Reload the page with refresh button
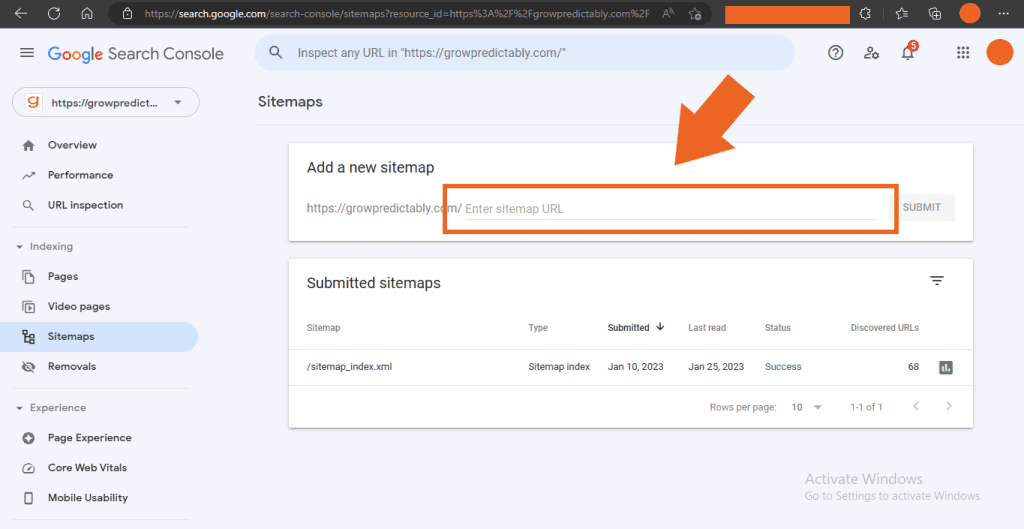Screen dimensions: 1024x529 coord(54,14)
